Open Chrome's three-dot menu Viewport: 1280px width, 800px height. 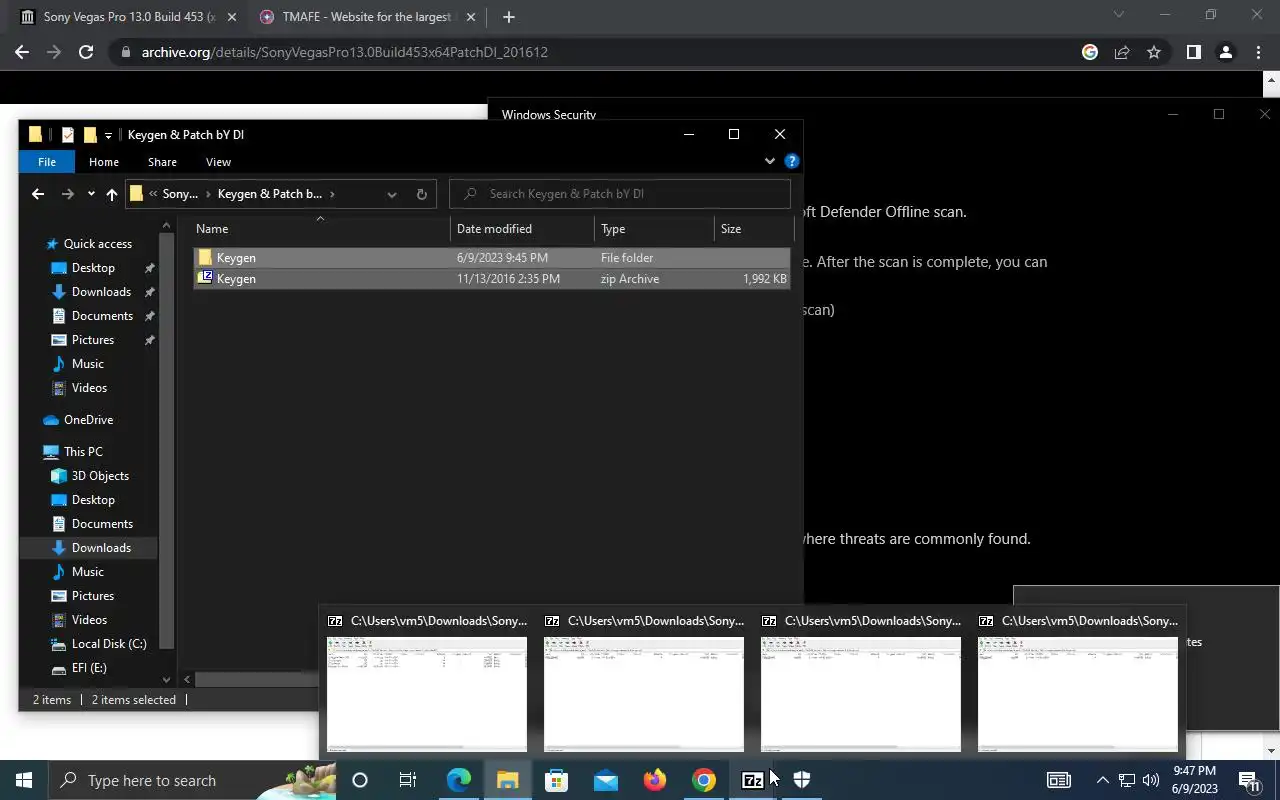[x=1258, y=52]
